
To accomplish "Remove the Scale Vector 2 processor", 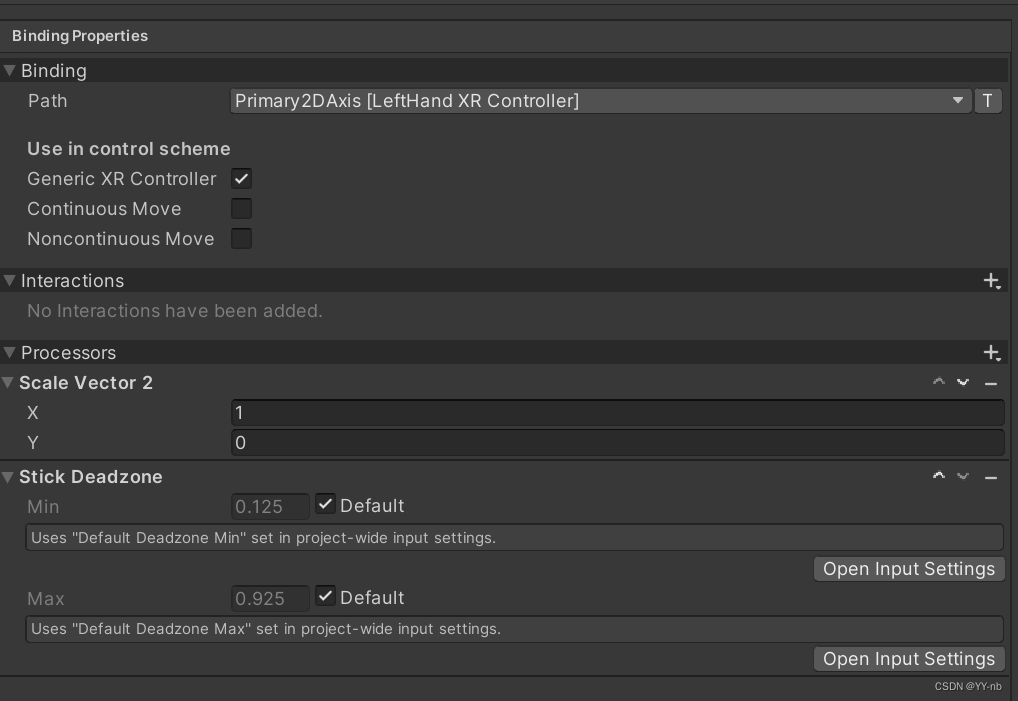I will tap(991, 383).
